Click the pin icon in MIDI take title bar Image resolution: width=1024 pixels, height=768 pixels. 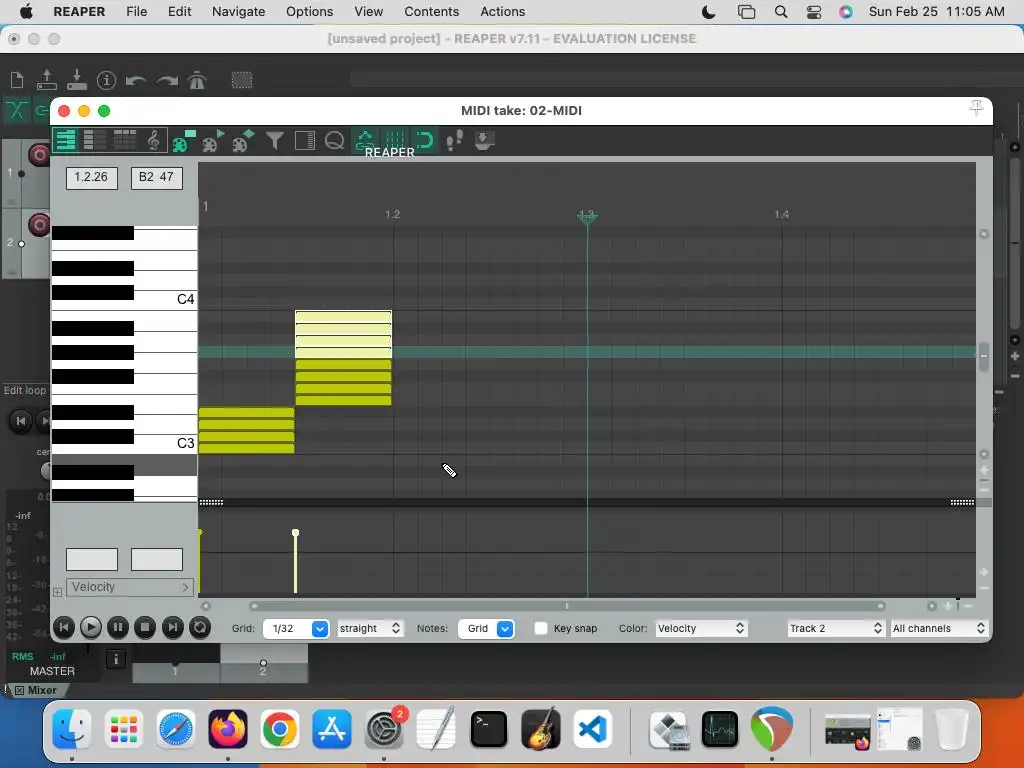coord(976,108)
